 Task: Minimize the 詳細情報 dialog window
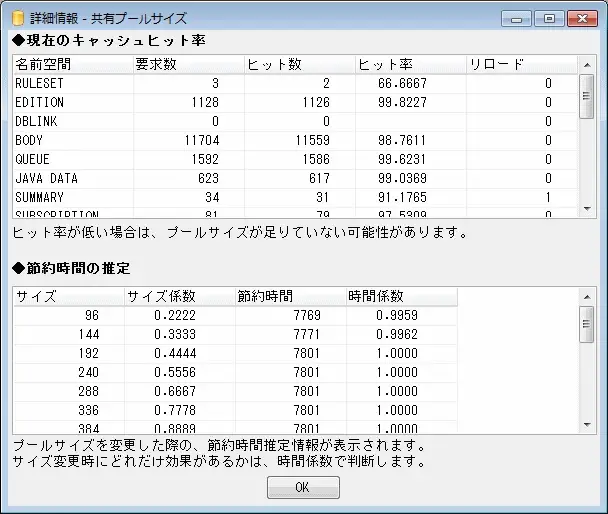[x=516, y=18]
